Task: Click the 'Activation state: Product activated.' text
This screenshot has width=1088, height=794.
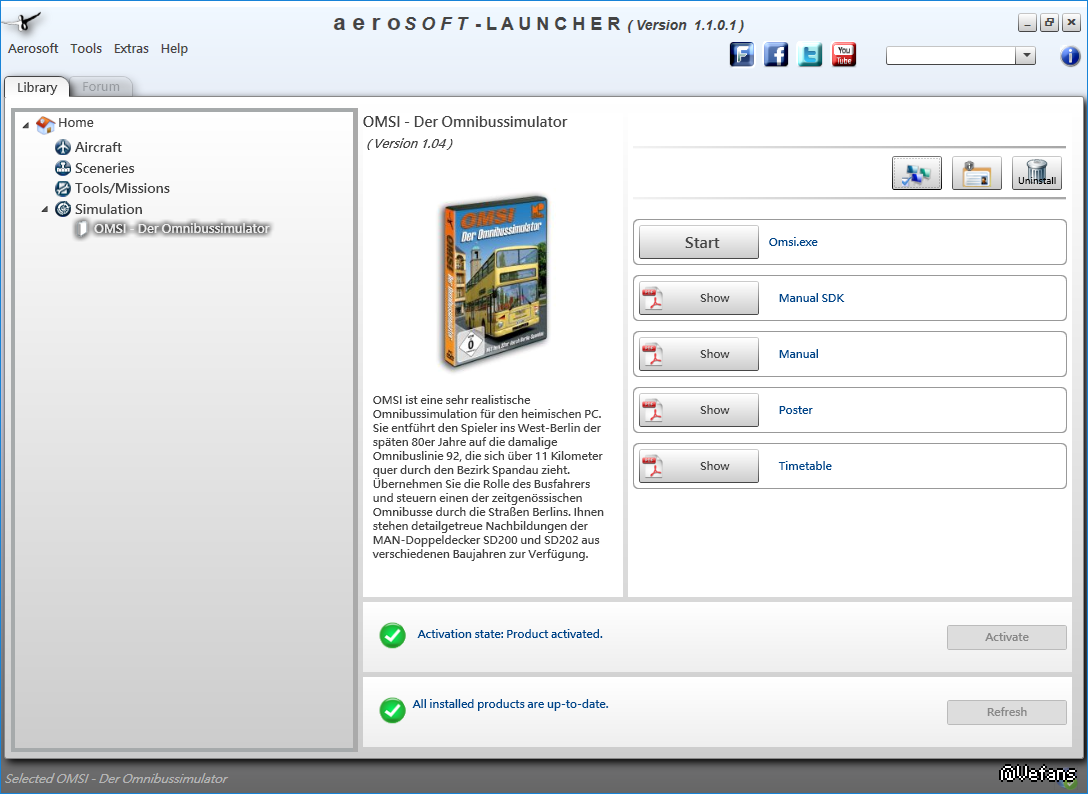Action: [x=510, y=634]
